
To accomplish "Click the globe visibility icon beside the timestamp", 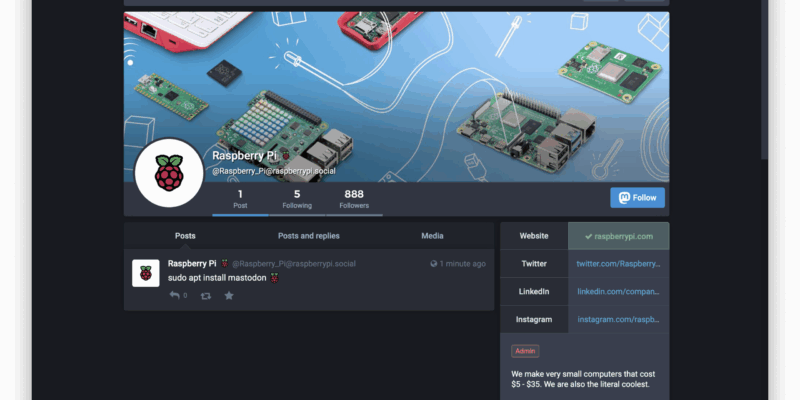I will click(433, 264).
